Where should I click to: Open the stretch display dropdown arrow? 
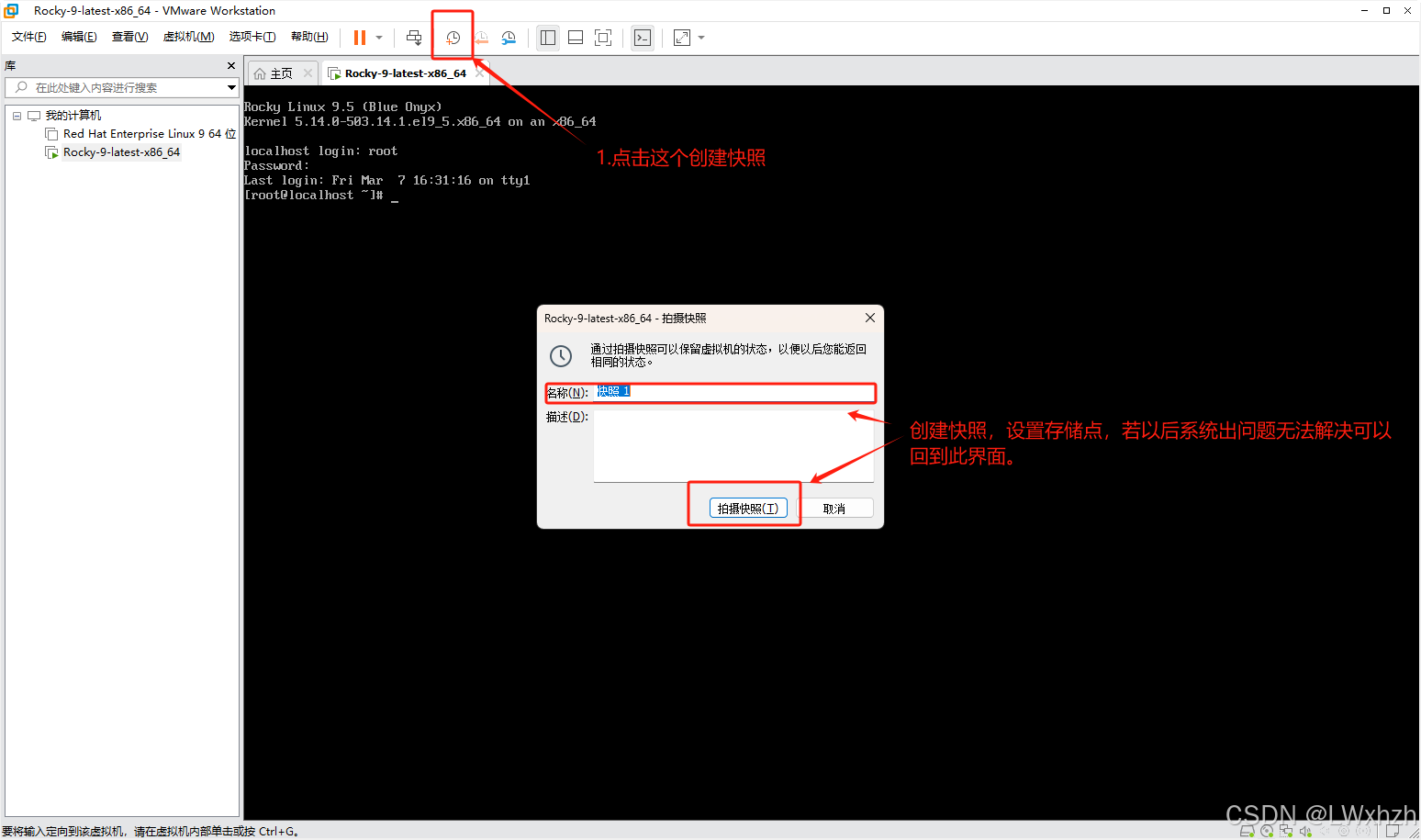(x=701, y=38)
